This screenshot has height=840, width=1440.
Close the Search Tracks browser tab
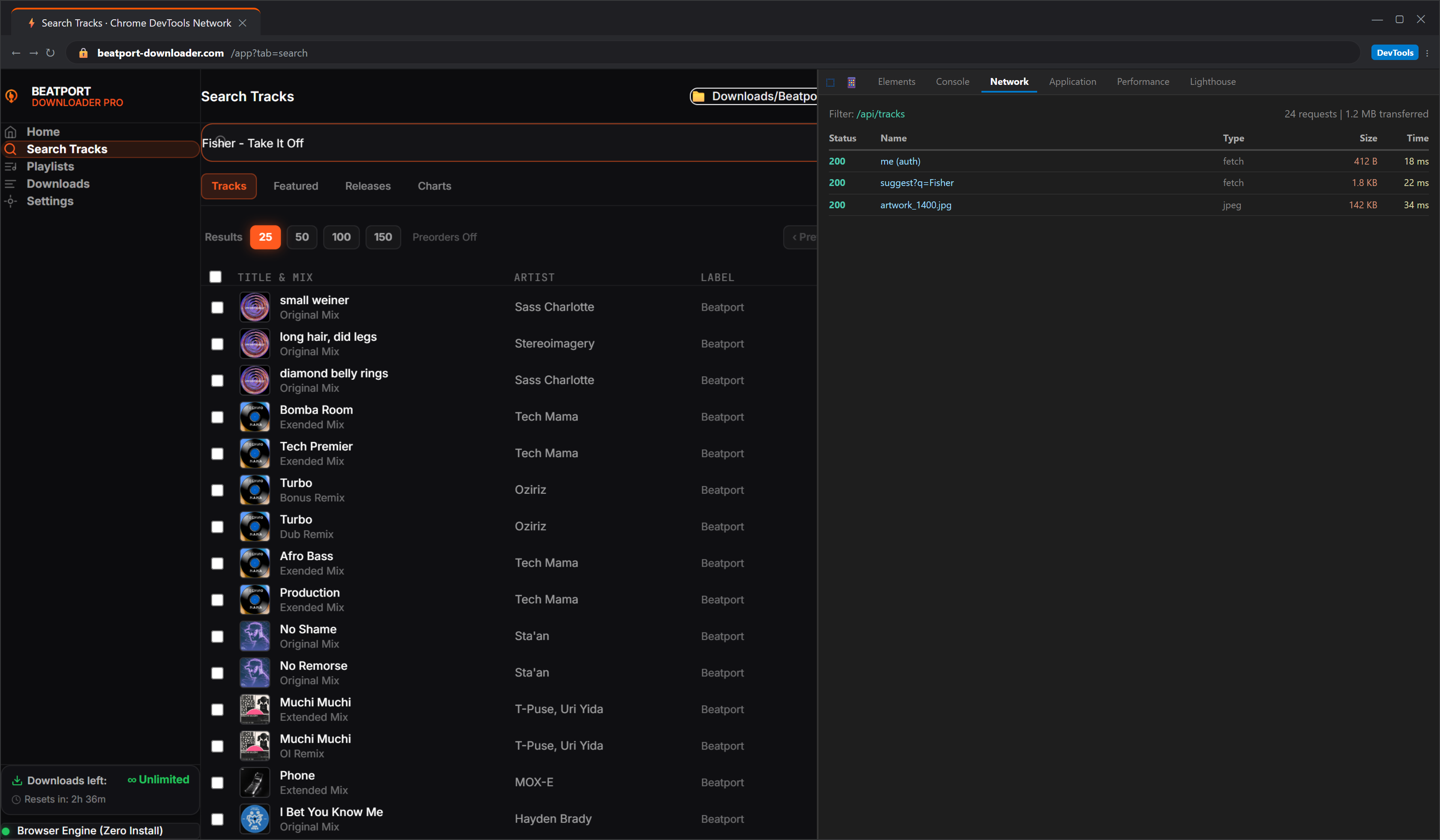242,23
